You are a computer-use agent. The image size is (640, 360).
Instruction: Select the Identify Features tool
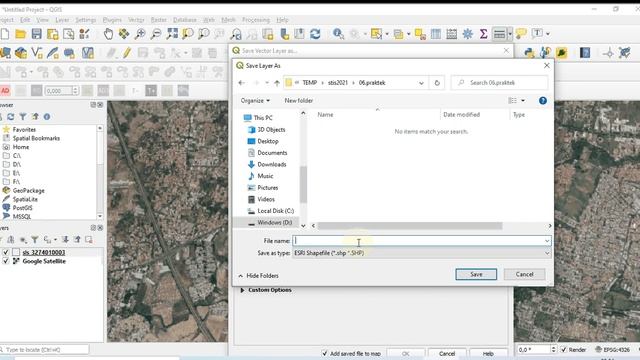(x=338, y=34)
